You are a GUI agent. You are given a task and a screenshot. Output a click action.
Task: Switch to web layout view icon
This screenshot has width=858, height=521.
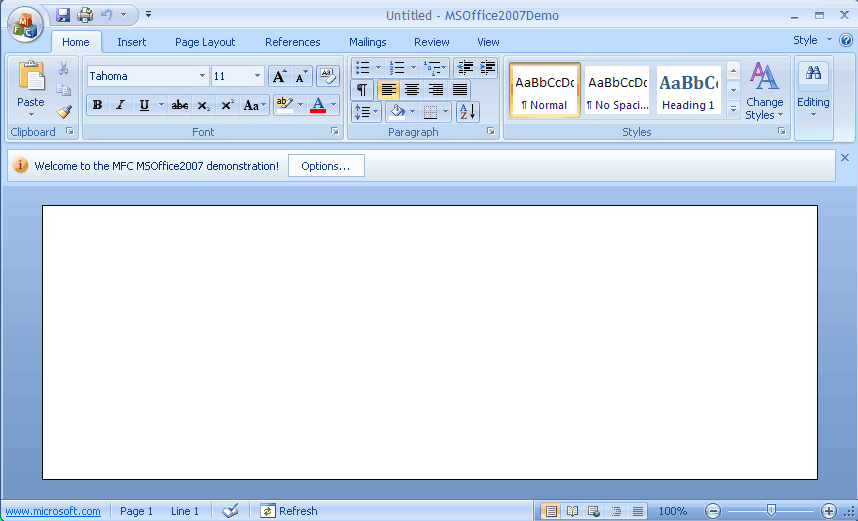tap(594, 511)
